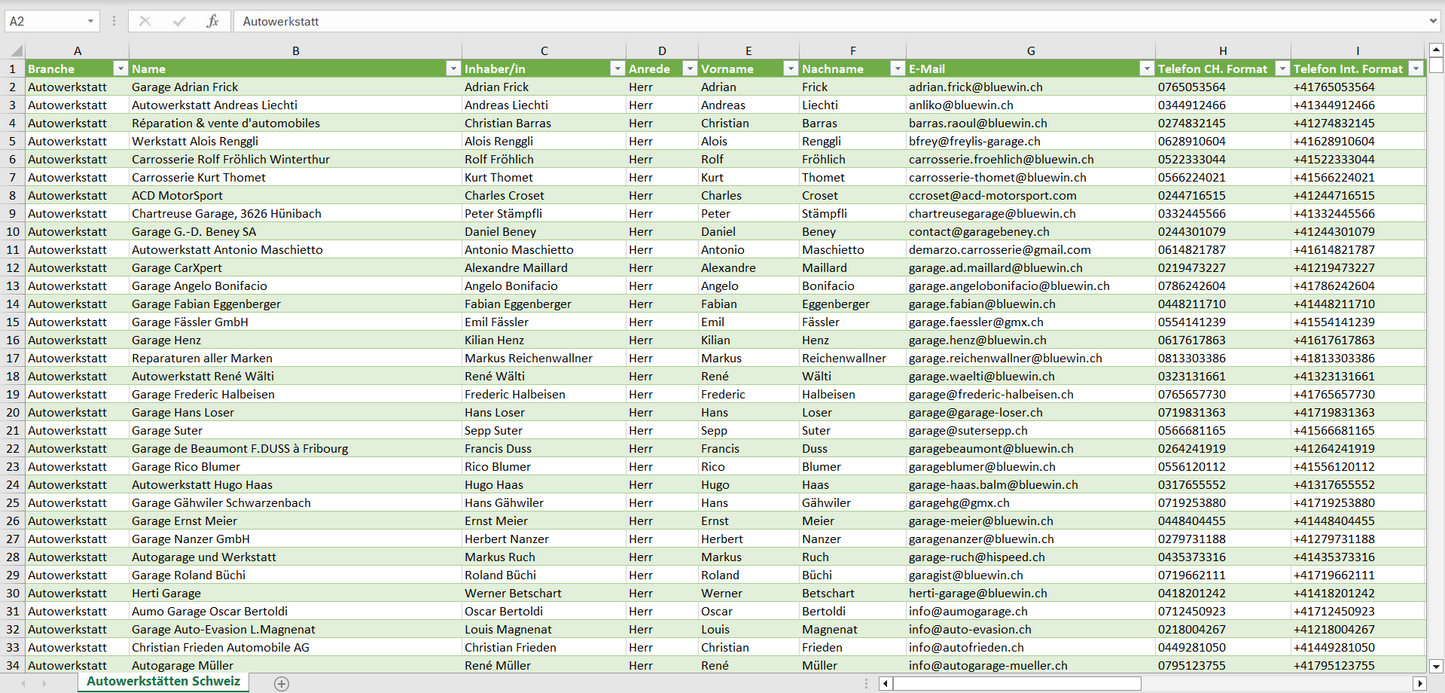Click the vertical scrollbar down arrow
Viewport: 1445px width, 693px height.
[x=1436, y=664]
